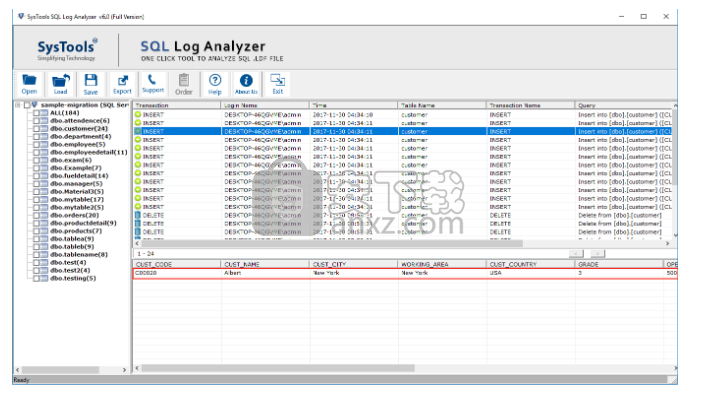Sort by Login Name column header
Viewport: 720px width, 396px height.
coord(265,105)
